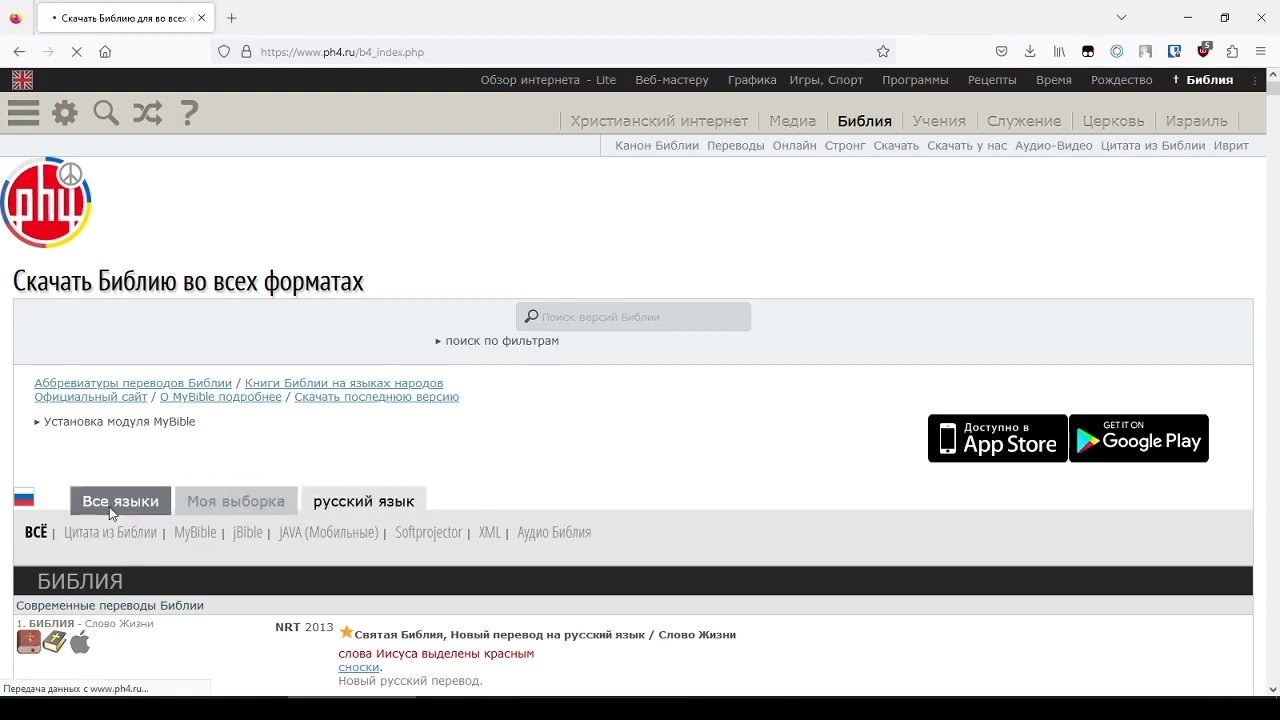The width and height of the screenshot is (1280, 720).
Task: Select the русский язык tab
Action: tap(364, 501)
